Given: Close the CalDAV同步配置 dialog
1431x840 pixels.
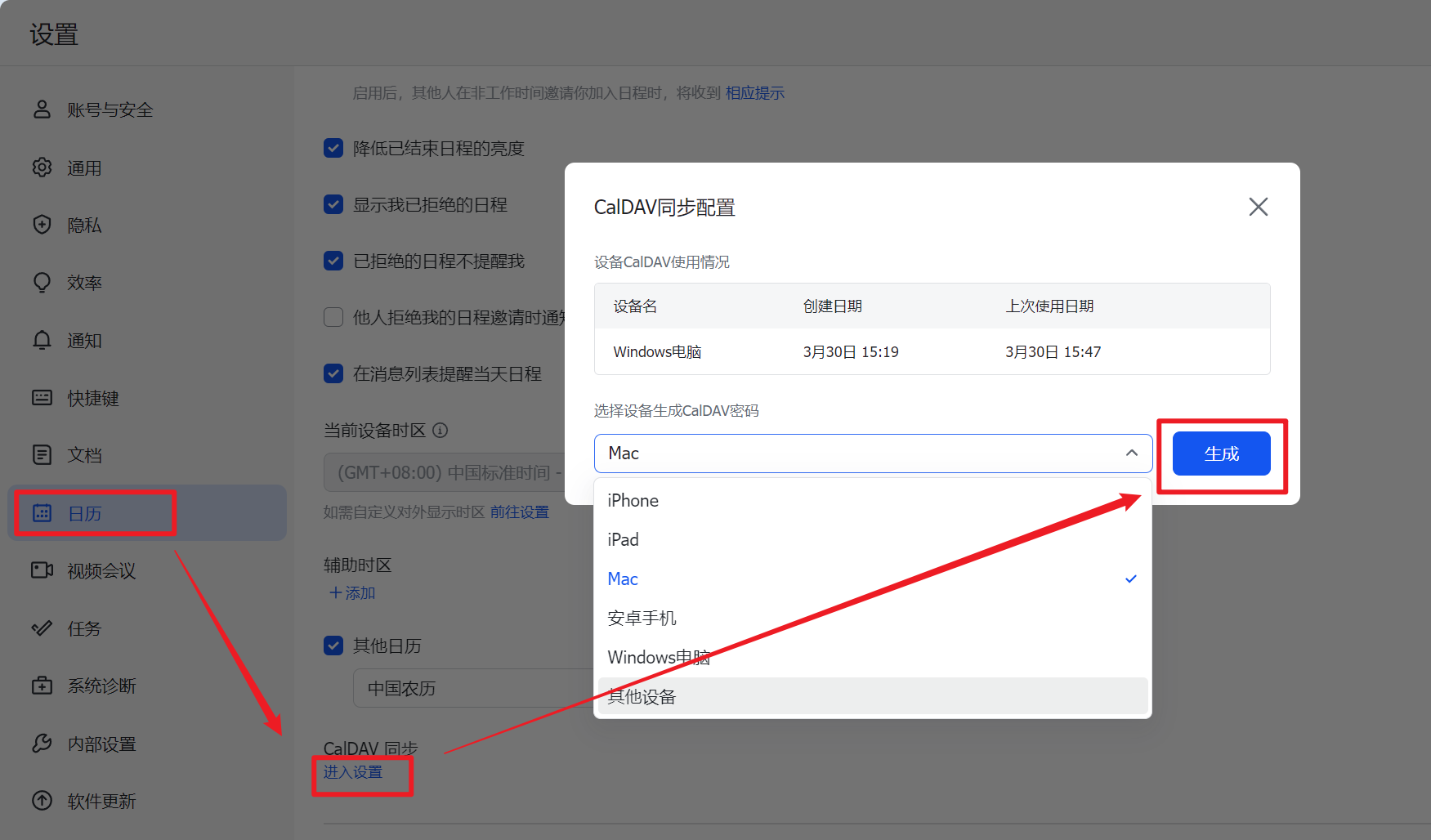Looking at the screenshot, I should 1259,207.
